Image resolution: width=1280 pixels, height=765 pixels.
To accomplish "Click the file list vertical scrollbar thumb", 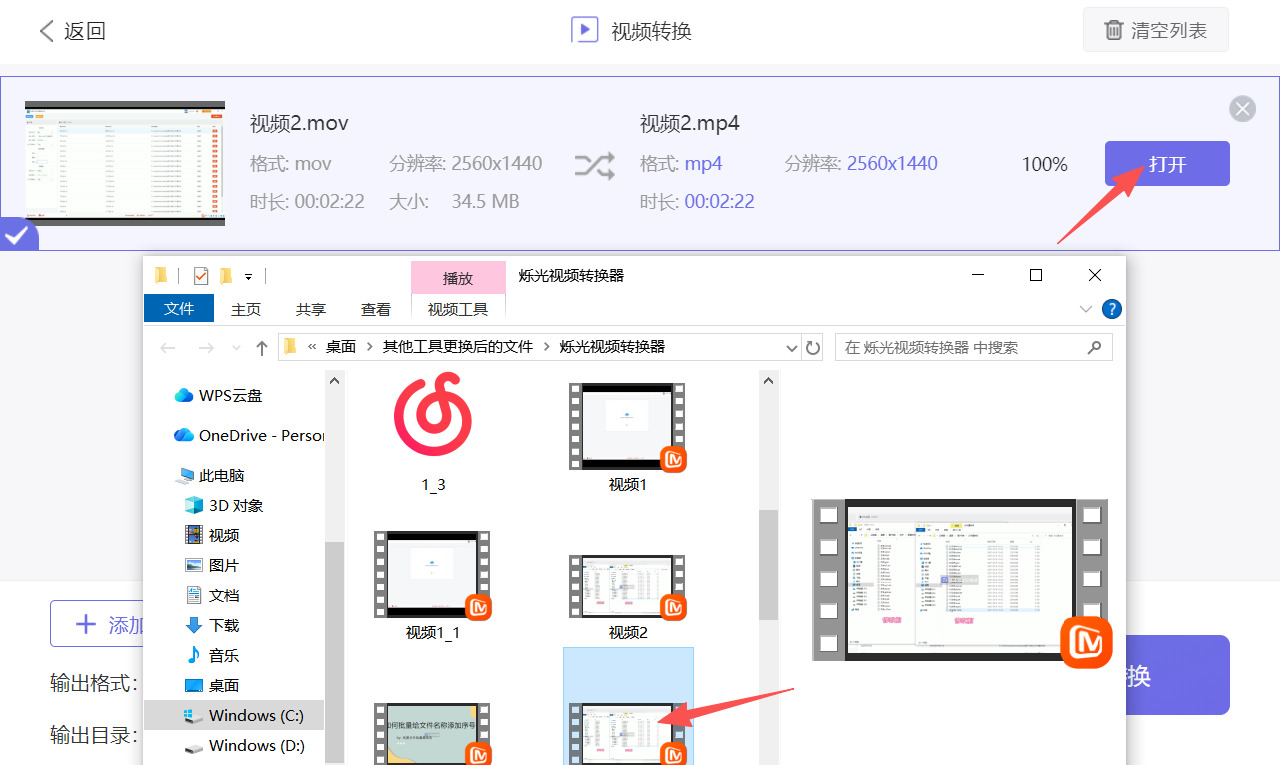I will [x=768, y=565].
